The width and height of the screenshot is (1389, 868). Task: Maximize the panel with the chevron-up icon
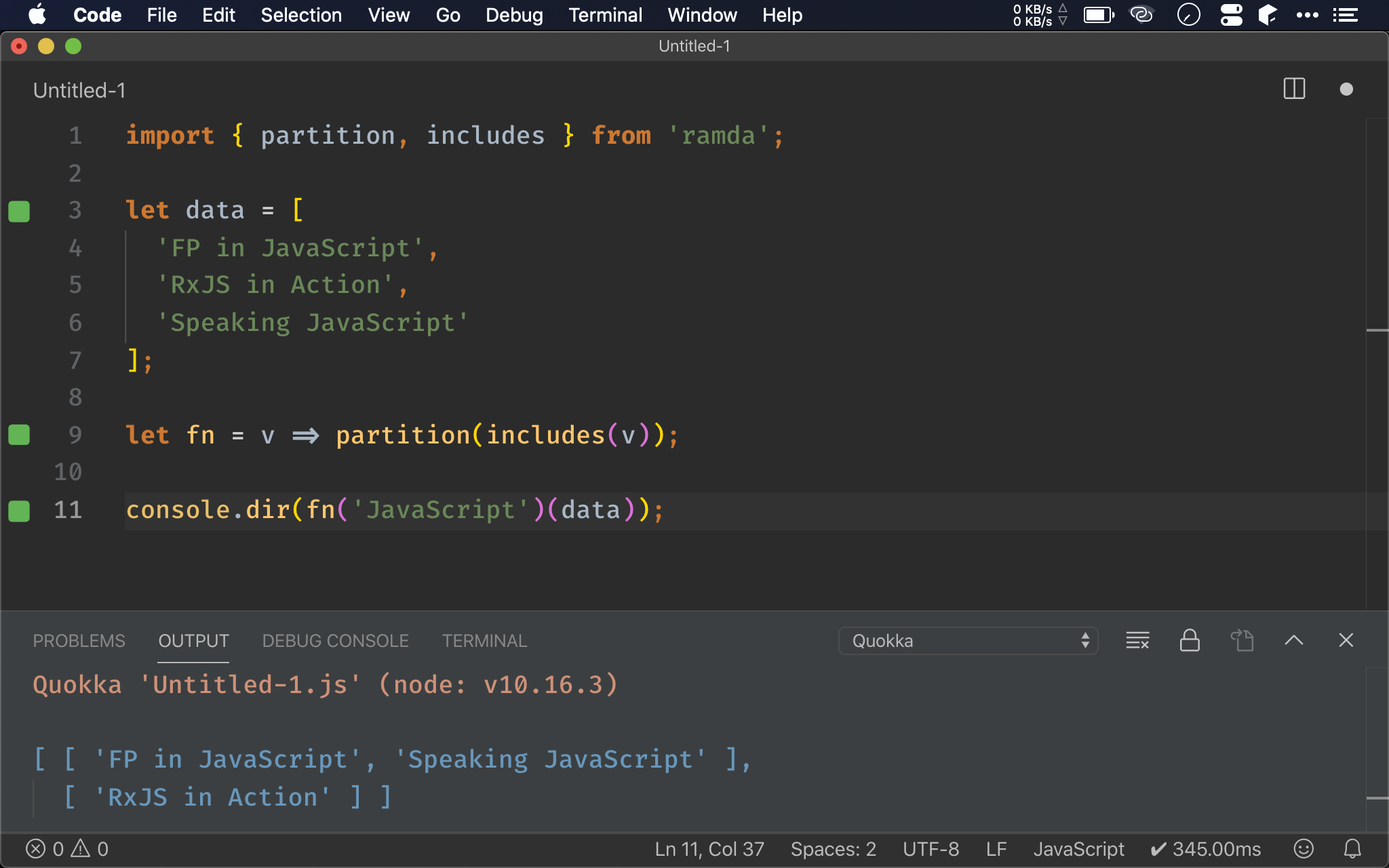coord(1294,640)
